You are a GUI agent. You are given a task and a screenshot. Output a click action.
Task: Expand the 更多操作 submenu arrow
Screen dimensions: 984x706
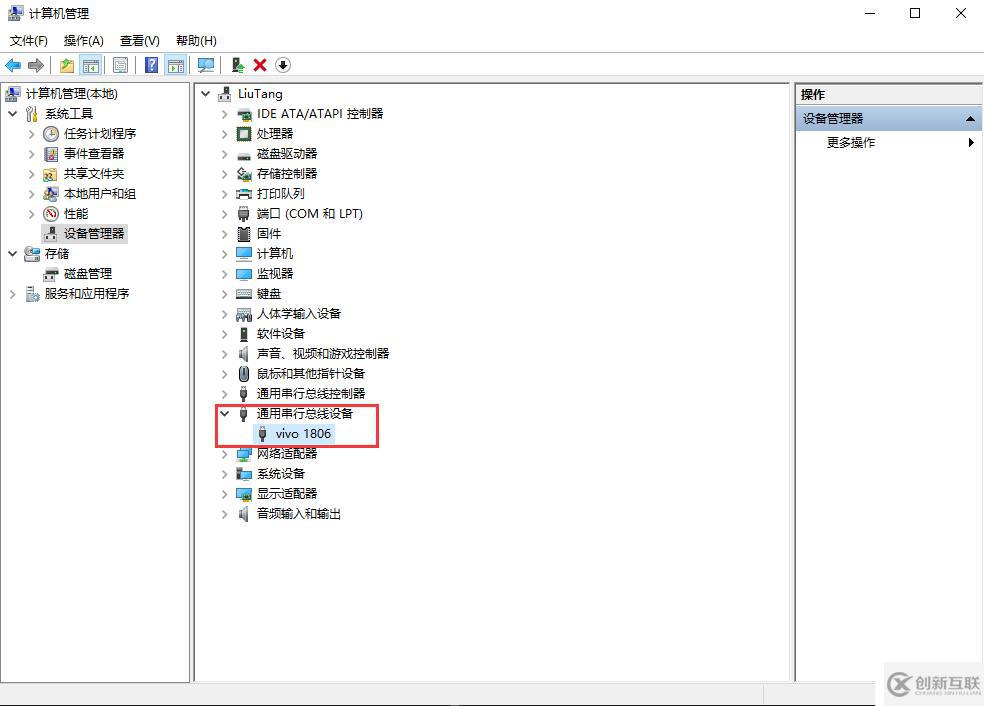[969, 142]
